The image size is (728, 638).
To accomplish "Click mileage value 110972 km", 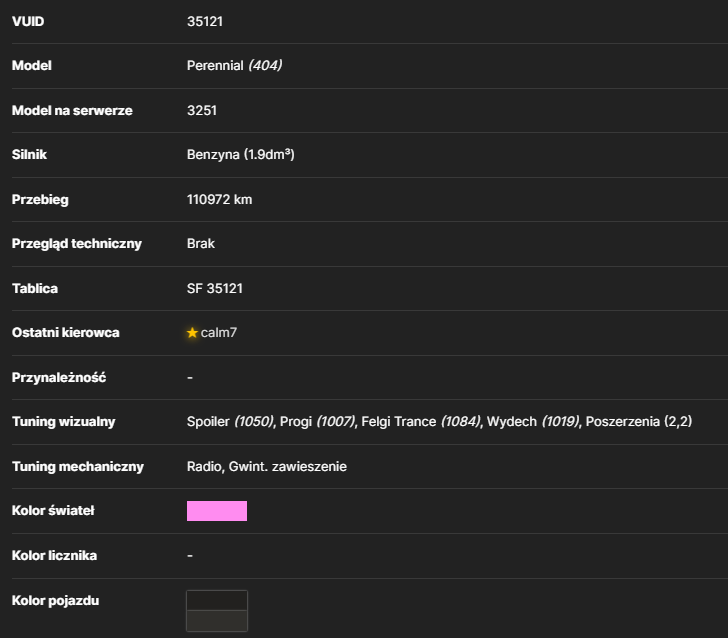I will click(219, 200).
